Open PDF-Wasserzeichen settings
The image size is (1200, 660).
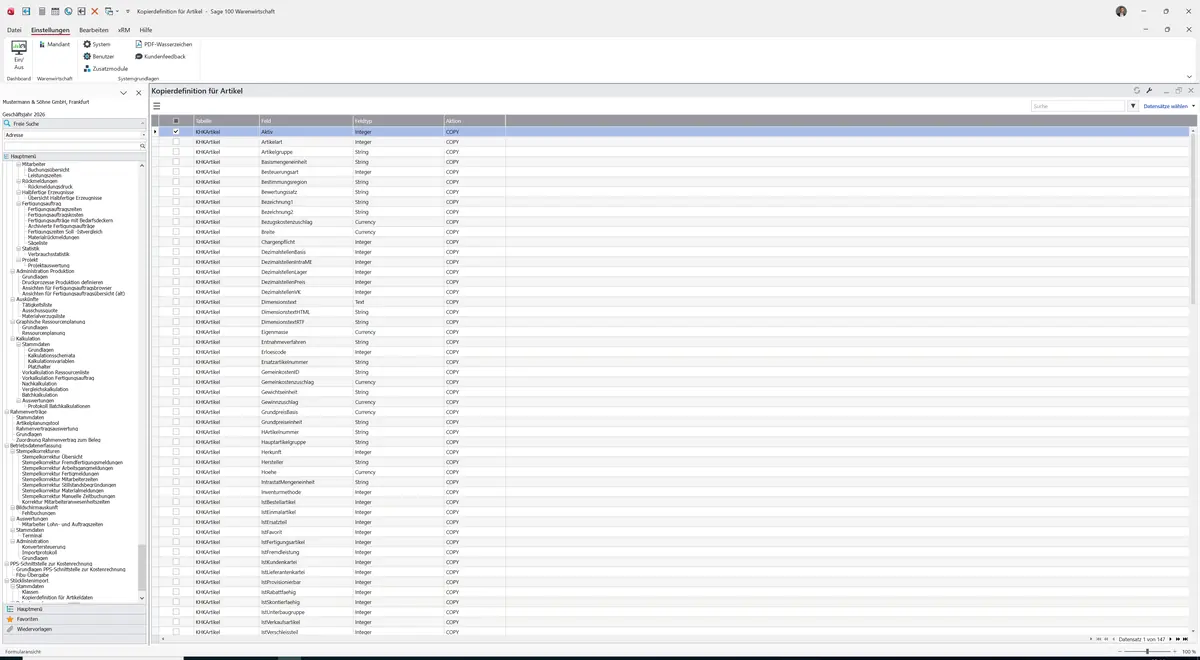163,45
